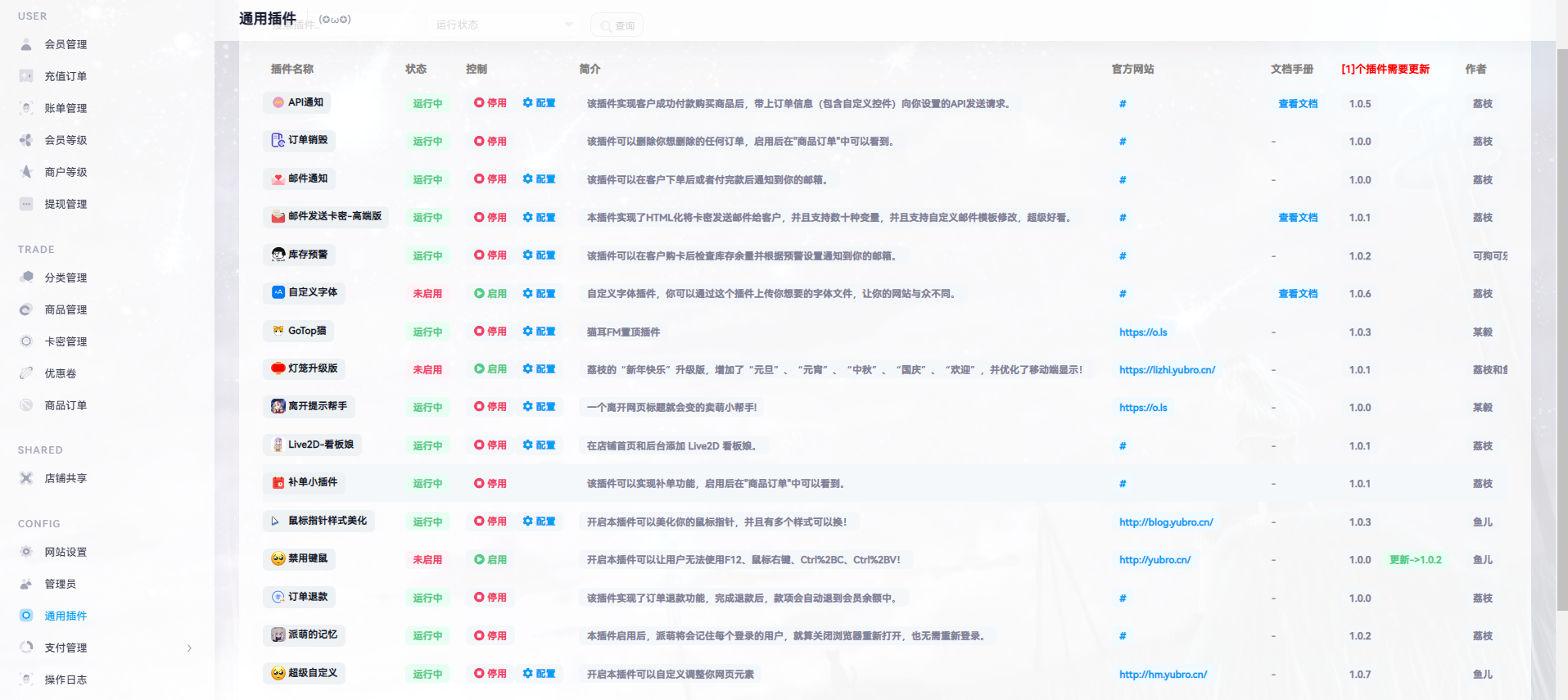
Task: Click the 网站设置 gear icon
Action: (26, 552)
